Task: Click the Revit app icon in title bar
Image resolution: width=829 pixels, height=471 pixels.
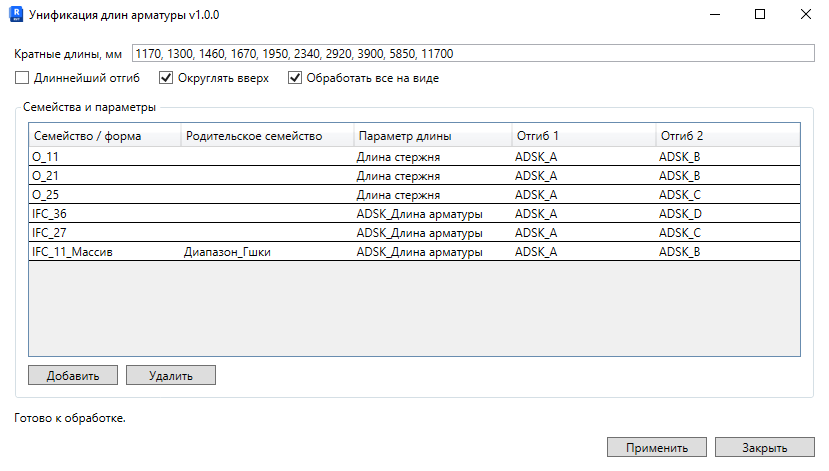Action: pos(16,14)
